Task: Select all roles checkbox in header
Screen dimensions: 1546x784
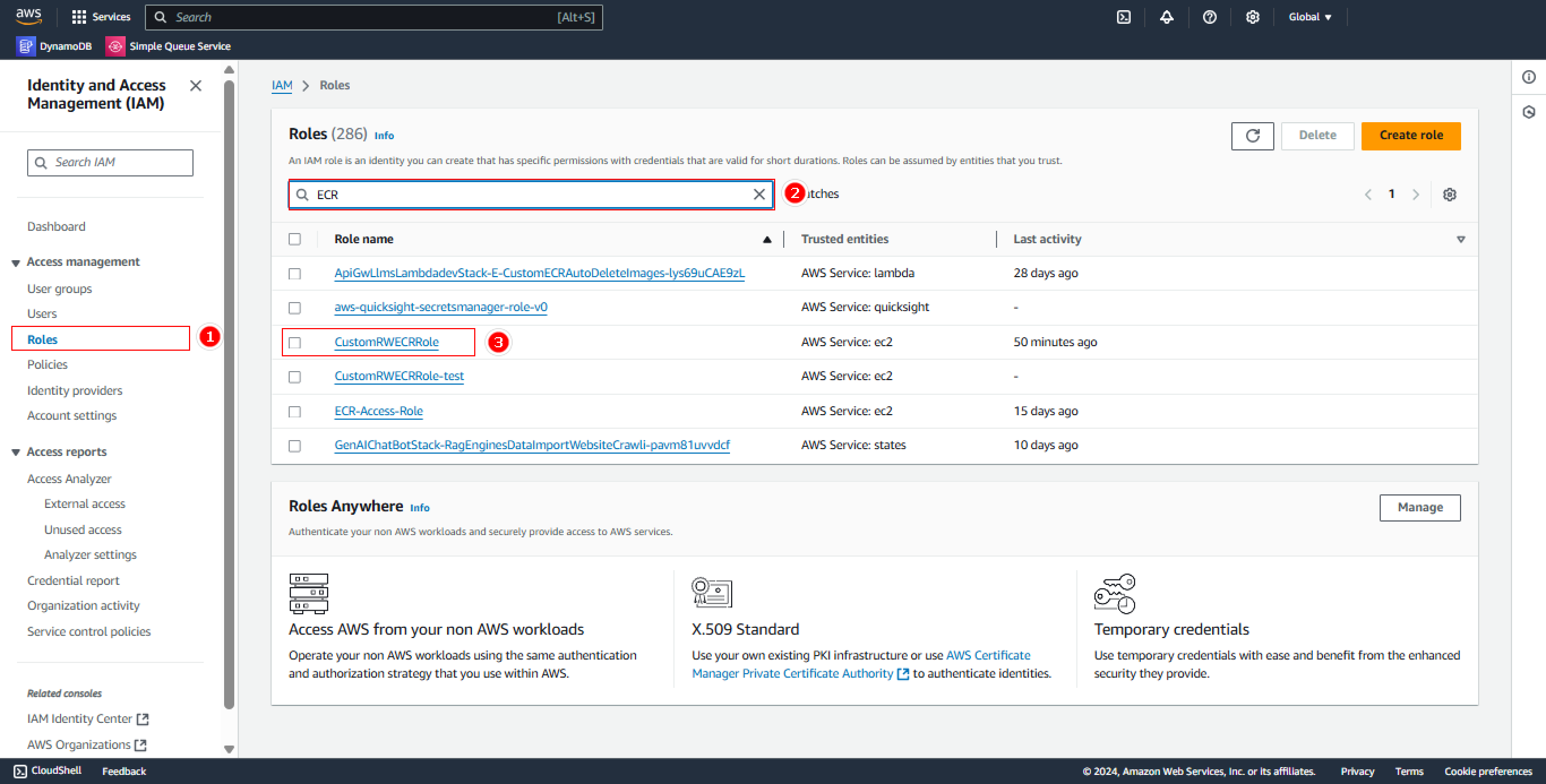Action: (294, 239)
